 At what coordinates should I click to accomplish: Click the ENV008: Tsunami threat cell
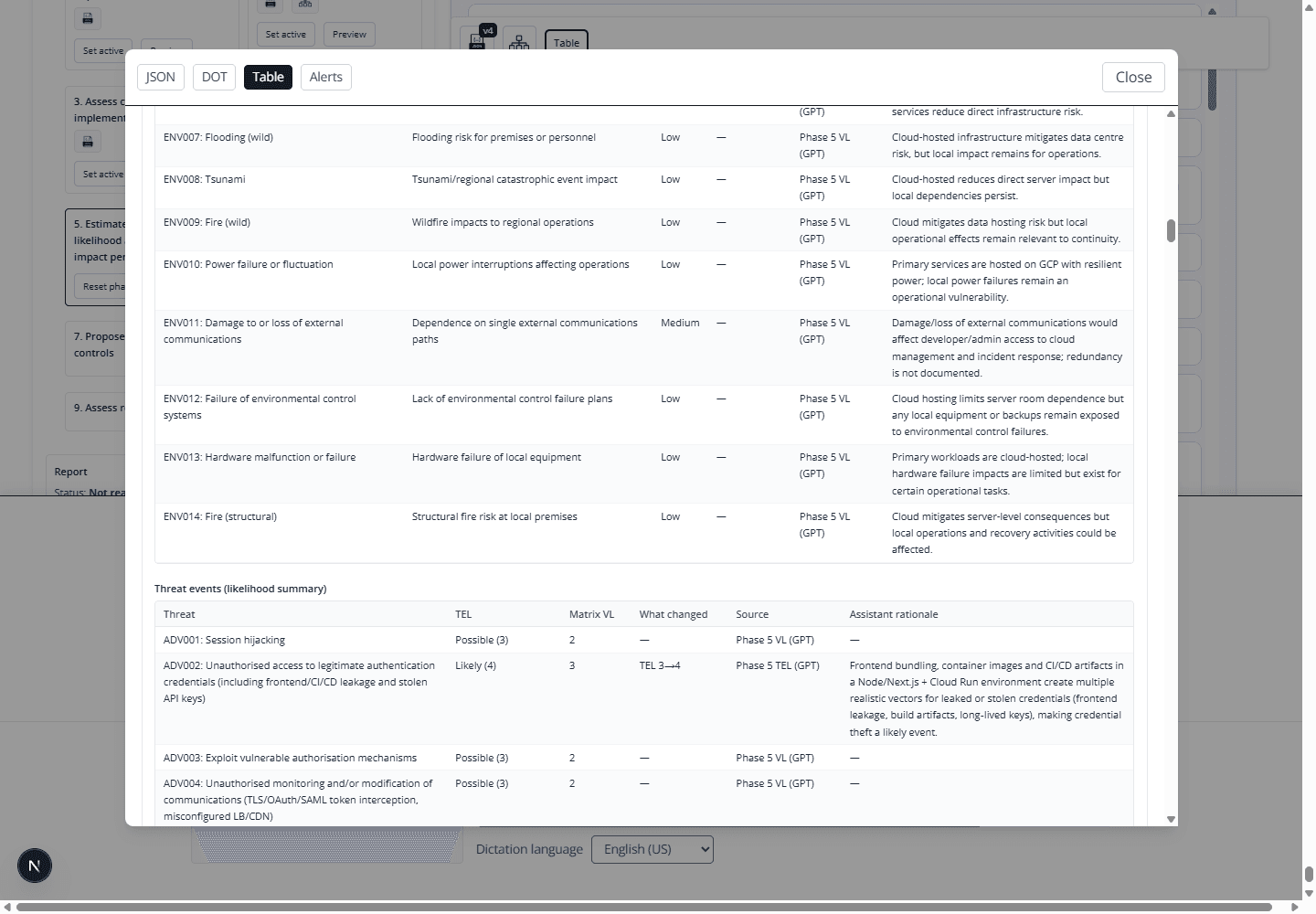[x=205, y=179]
